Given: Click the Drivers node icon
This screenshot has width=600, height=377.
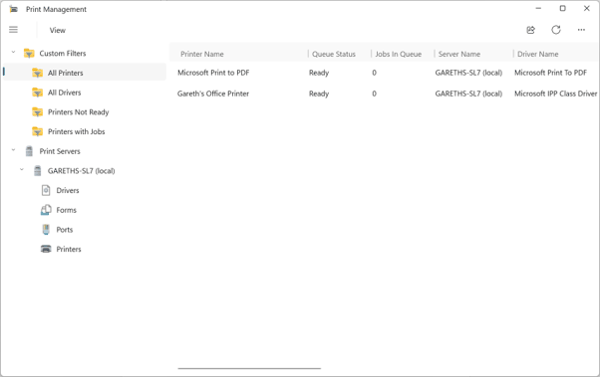Looking at the screenshot, I should (x=46, y=190).
